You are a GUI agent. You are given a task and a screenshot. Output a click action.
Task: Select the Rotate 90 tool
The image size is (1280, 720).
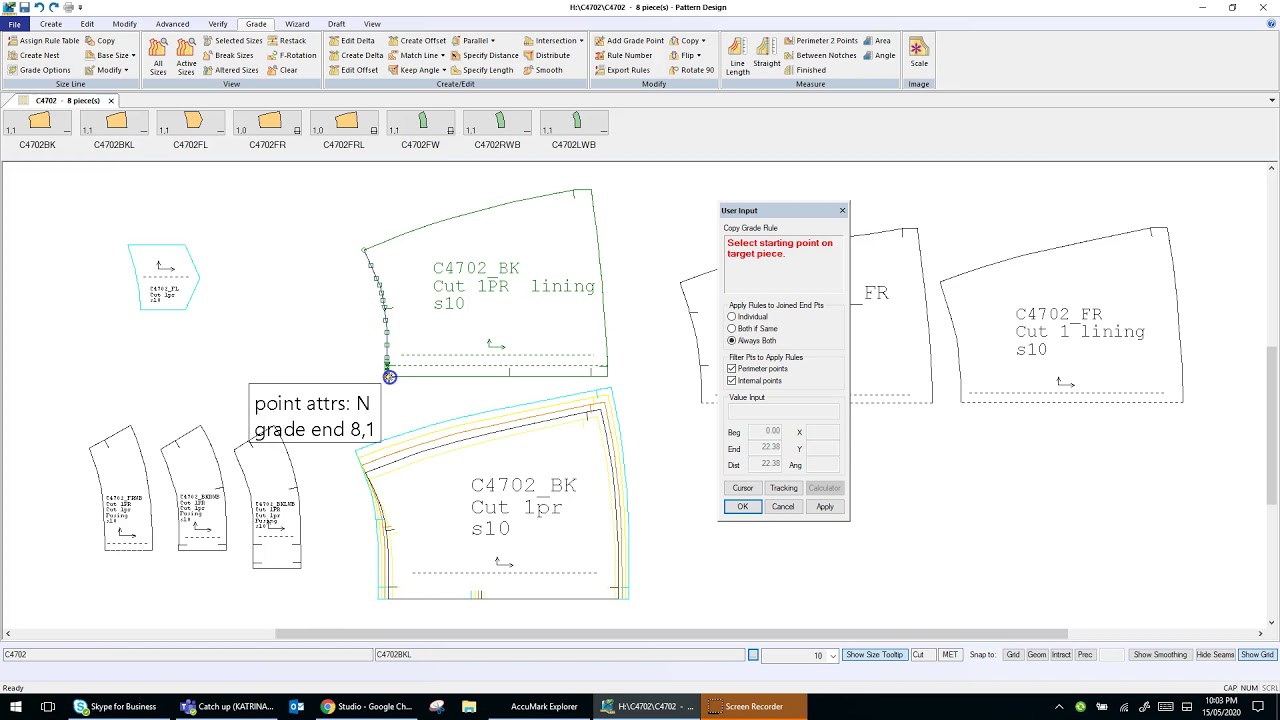point(691,70)
